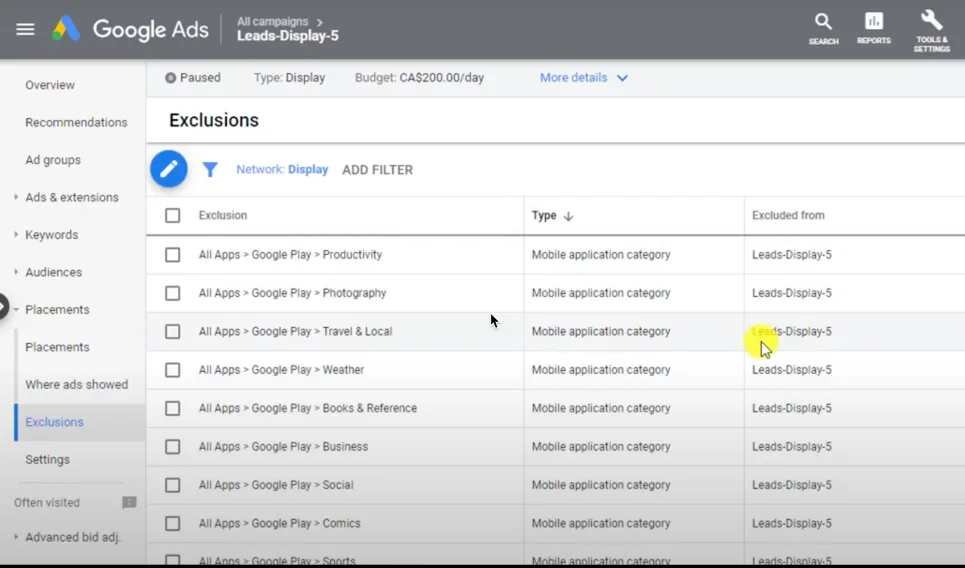Click the Paused status icon
Image resolution: width=965 pixels, height=568 pixels.
point(170,78)
